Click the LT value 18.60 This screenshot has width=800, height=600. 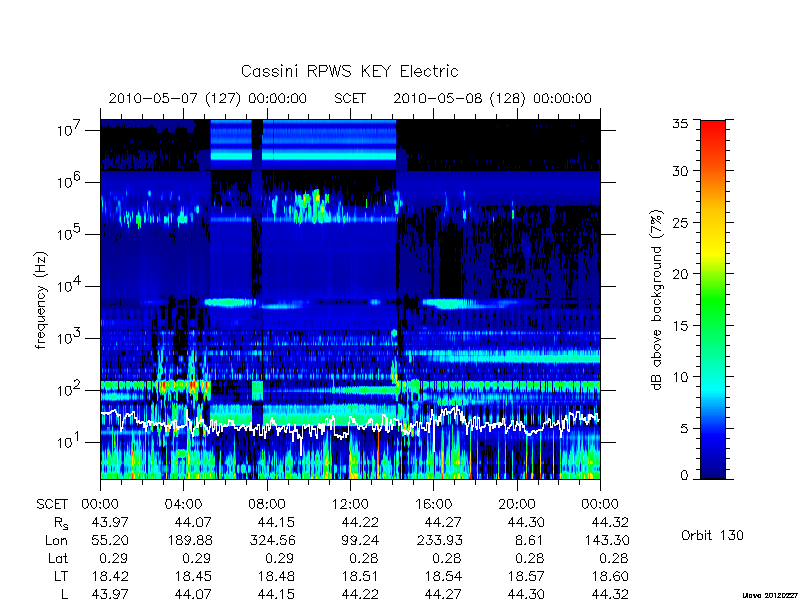610,576
